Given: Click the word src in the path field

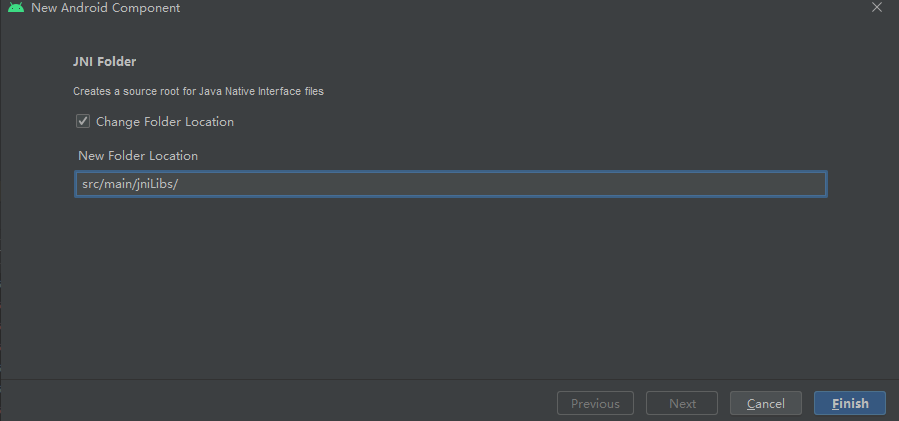Looking at the screenshot, I should coord(89,185).
